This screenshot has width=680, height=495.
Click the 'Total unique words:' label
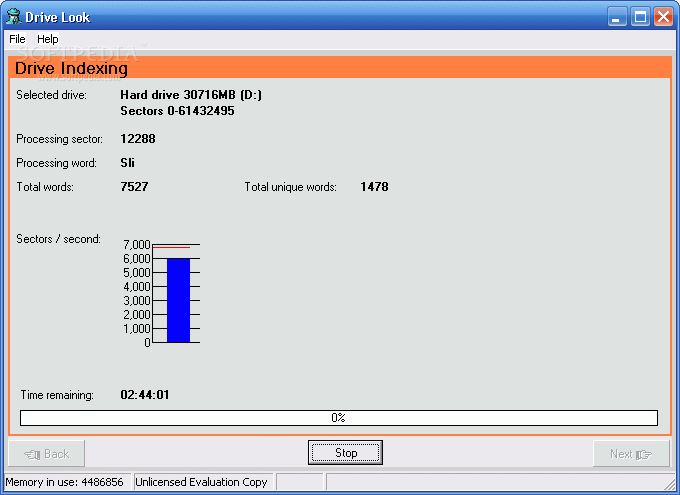coord(290,187)
